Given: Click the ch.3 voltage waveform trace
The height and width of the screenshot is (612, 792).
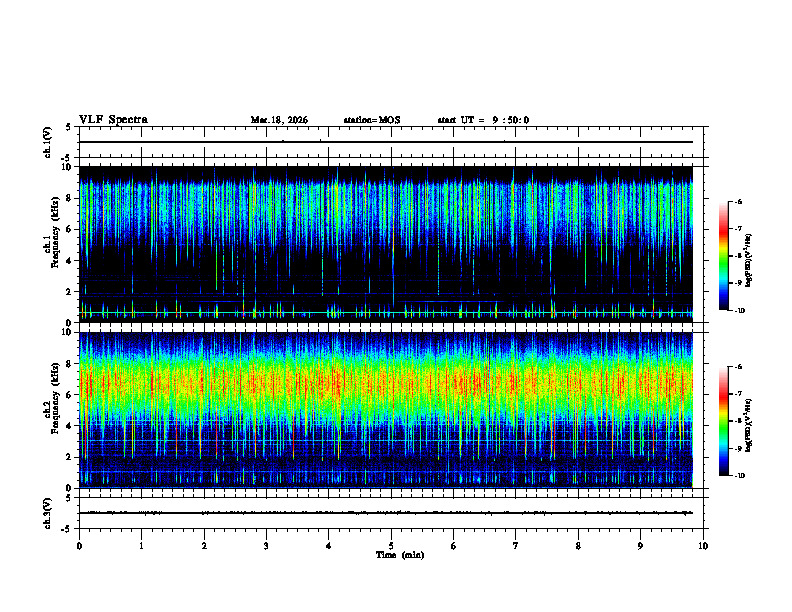Looking at the screenshot, I should pos(386,513).
